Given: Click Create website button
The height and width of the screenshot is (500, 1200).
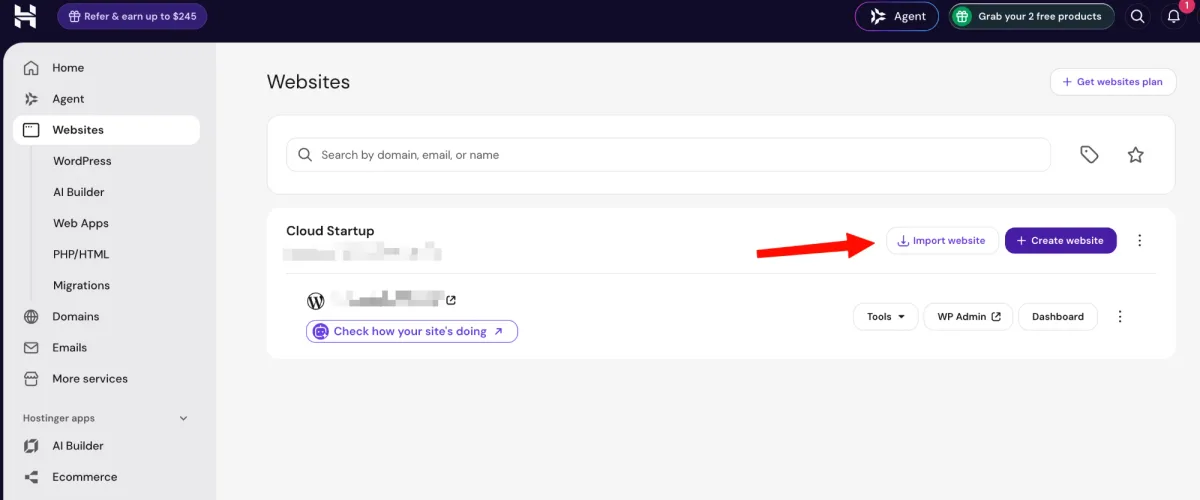Looking at the screenshot, I should point(1060,240).
